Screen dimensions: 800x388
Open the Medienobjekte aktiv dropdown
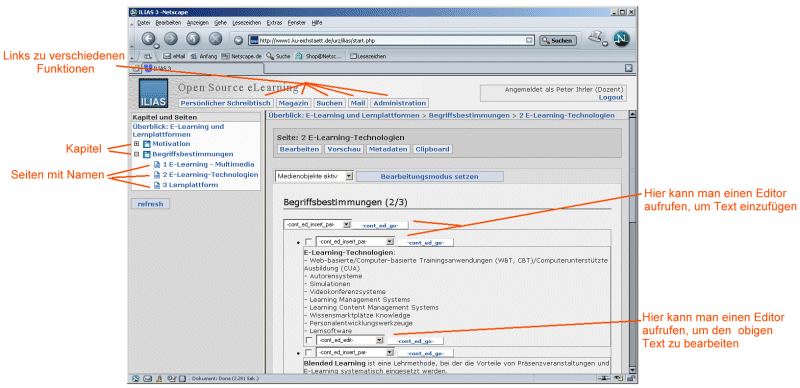pos(314,176)
